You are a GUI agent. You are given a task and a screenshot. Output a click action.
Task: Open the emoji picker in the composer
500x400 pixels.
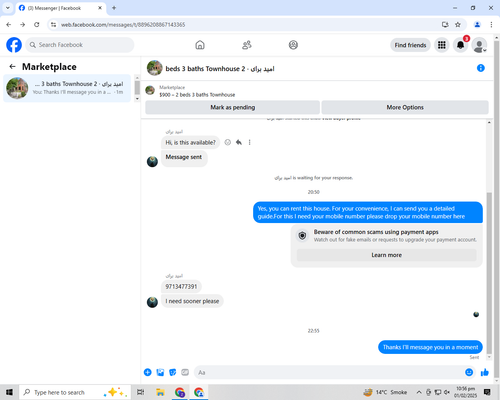469,372
